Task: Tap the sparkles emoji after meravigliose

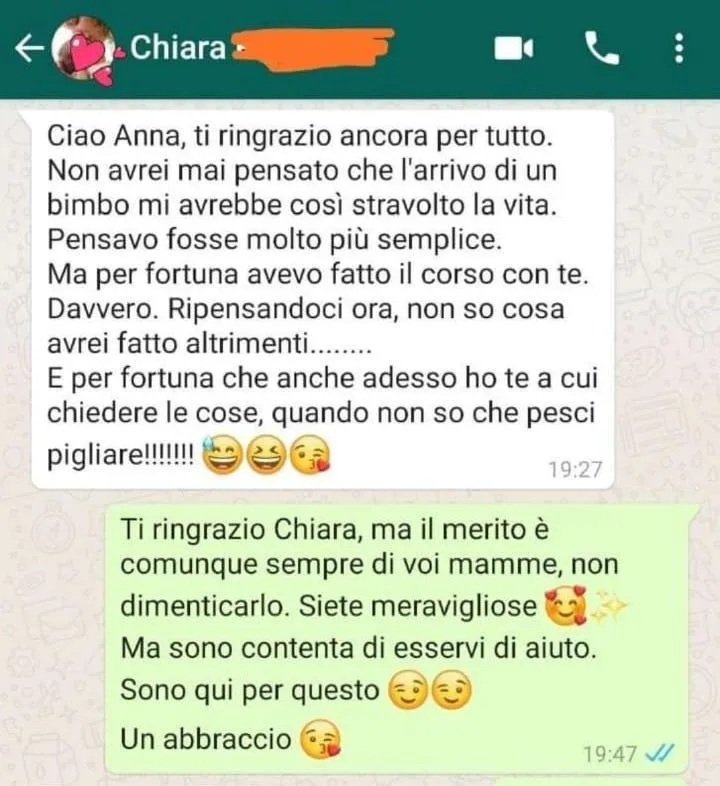Action: (609, 605)
